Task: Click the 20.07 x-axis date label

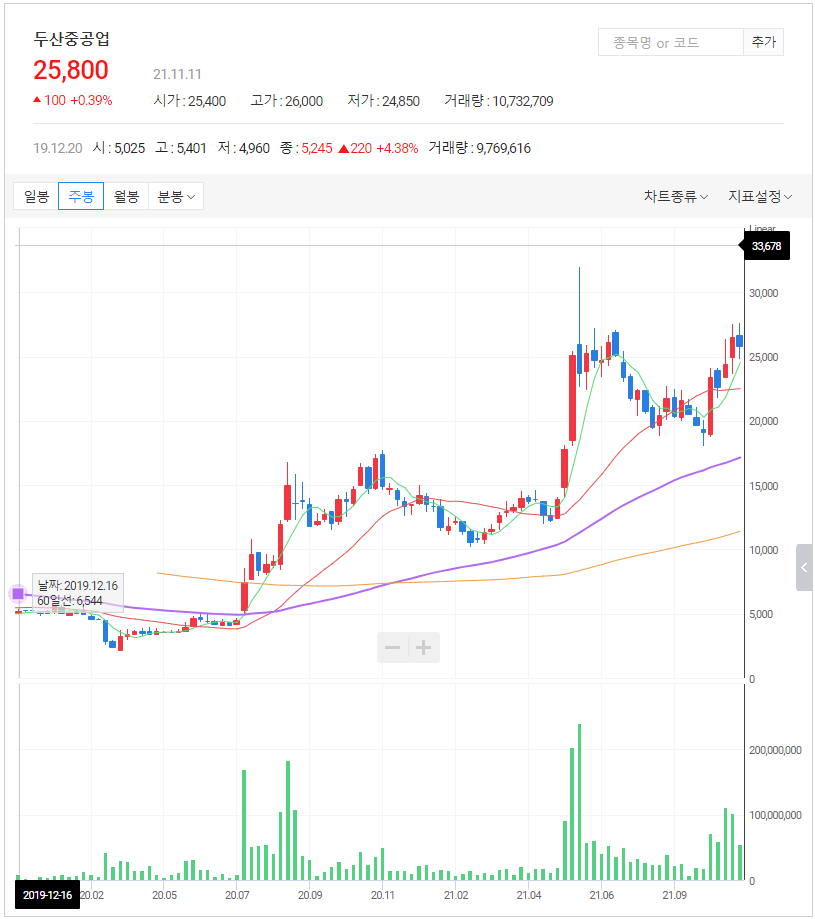Action: 237,895
